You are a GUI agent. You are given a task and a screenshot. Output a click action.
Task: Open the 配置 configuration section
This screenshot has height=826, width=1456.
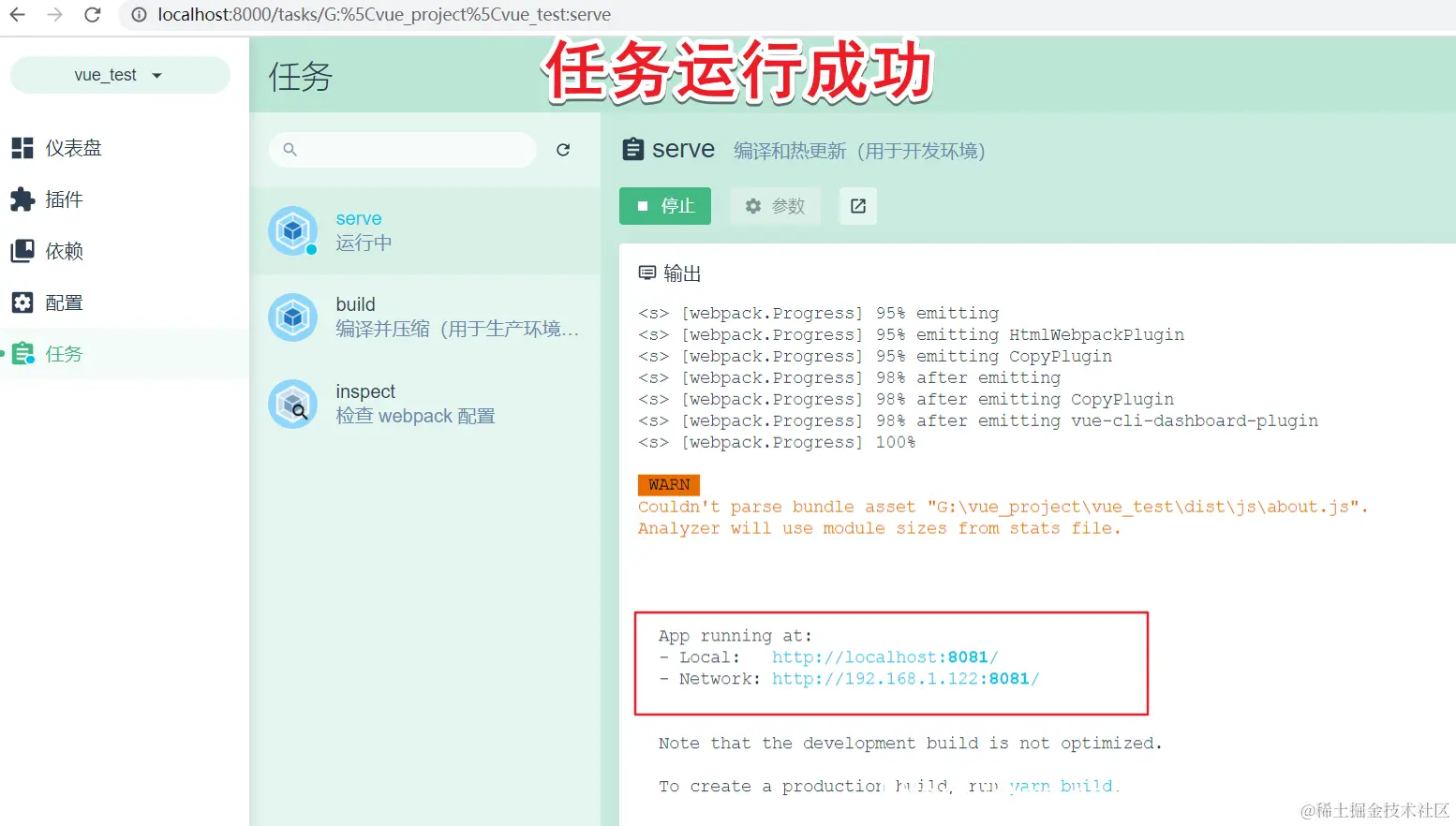coord(125,302)
